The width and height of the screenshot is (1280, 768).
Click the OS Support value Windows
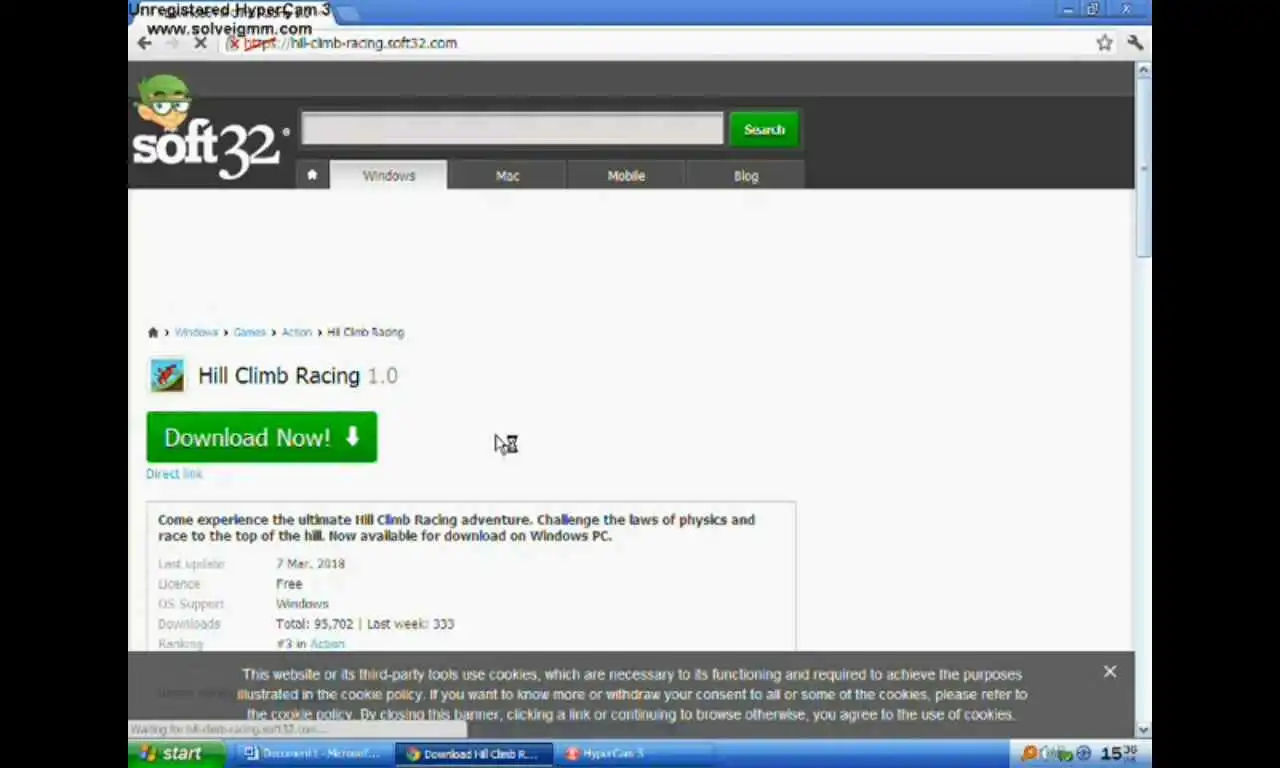tap(302, 604)
